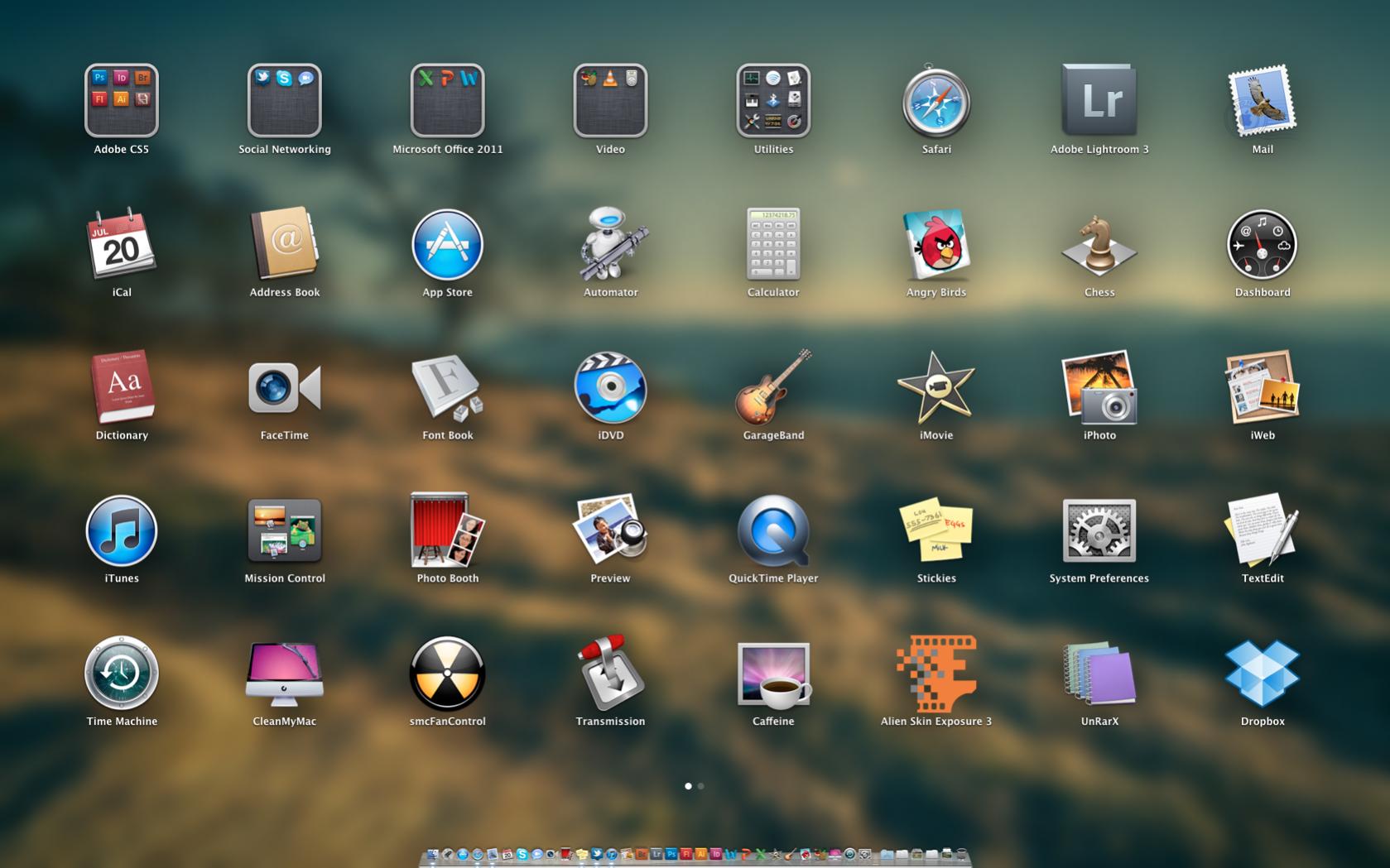Open the Trash in the Dock
Screen dimensions: 1390x868
click(x=961, y=854)
